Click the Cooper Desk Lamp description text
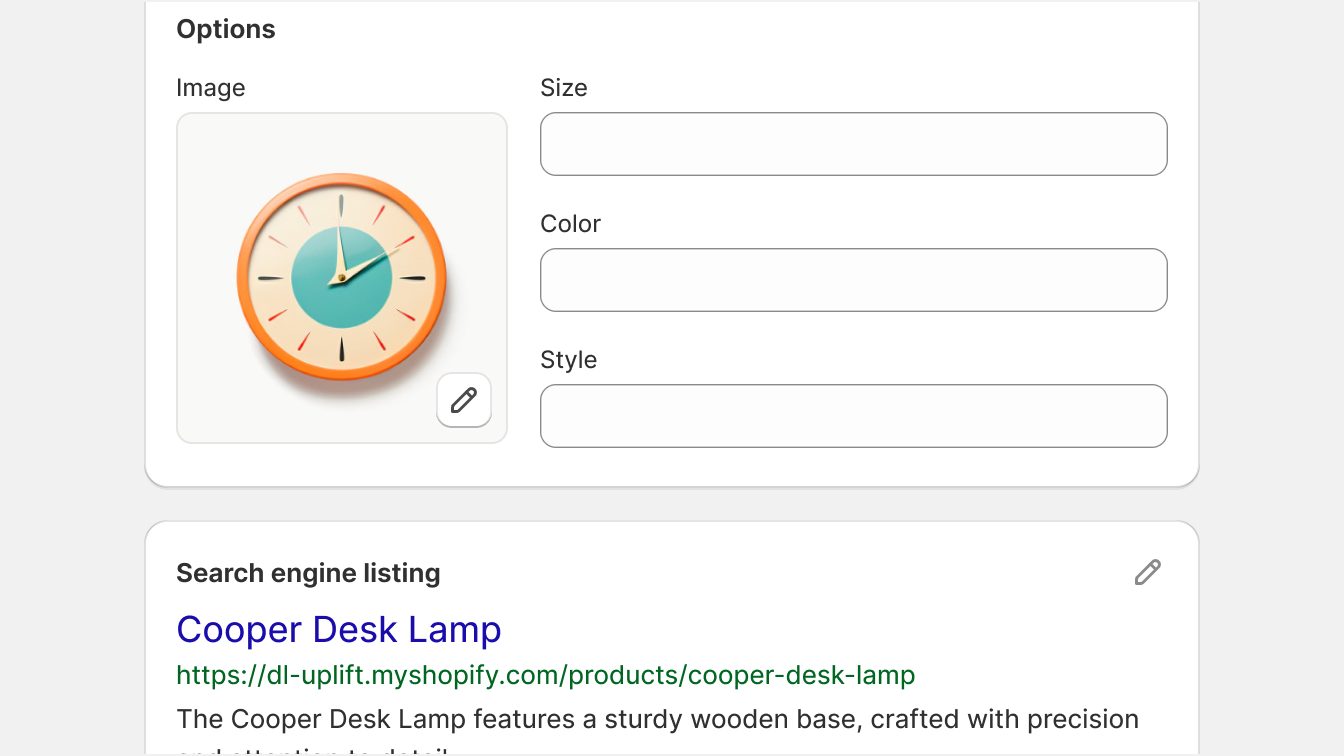 658,719
